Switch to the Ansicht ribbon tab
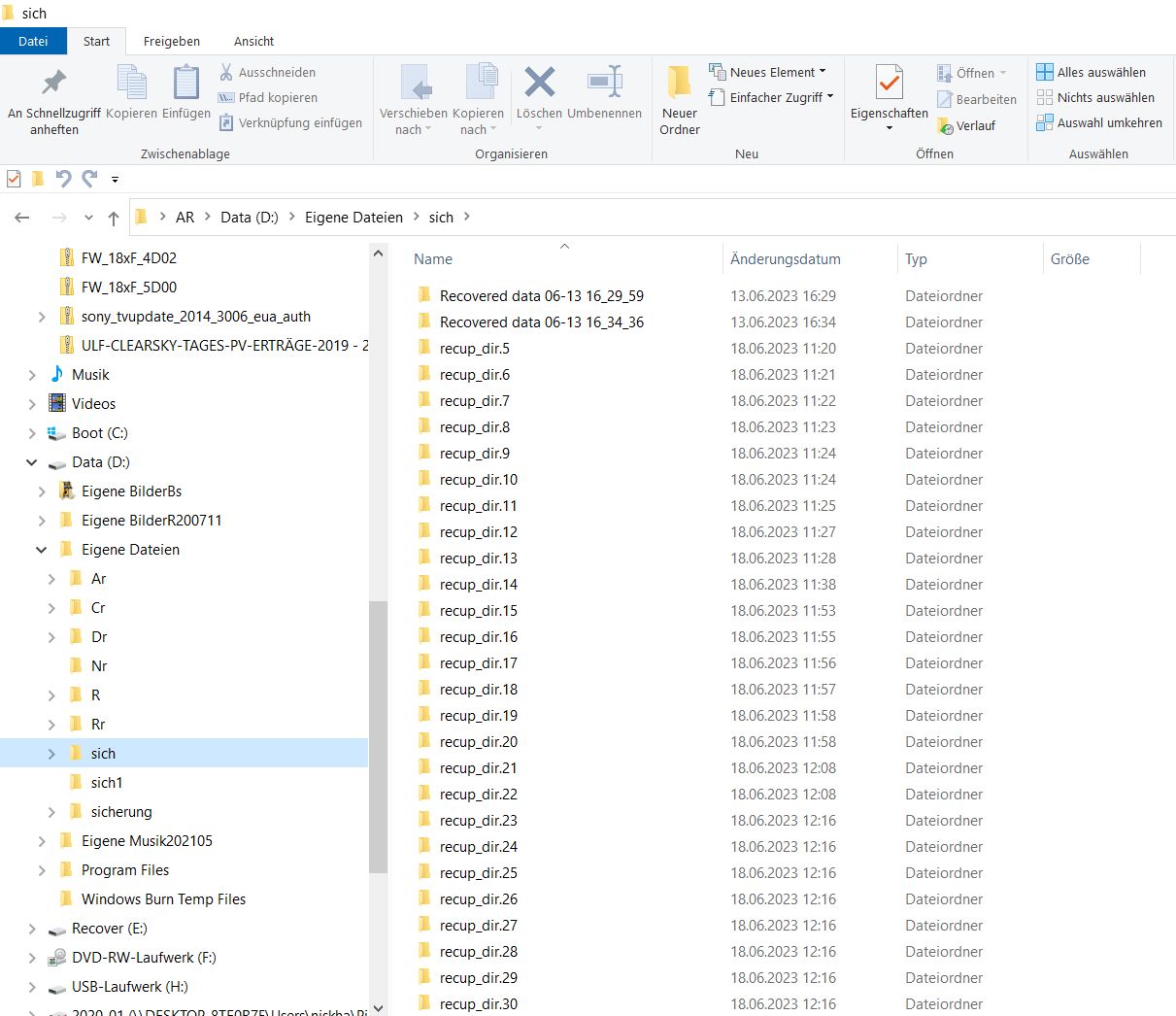 click(254, 41)
